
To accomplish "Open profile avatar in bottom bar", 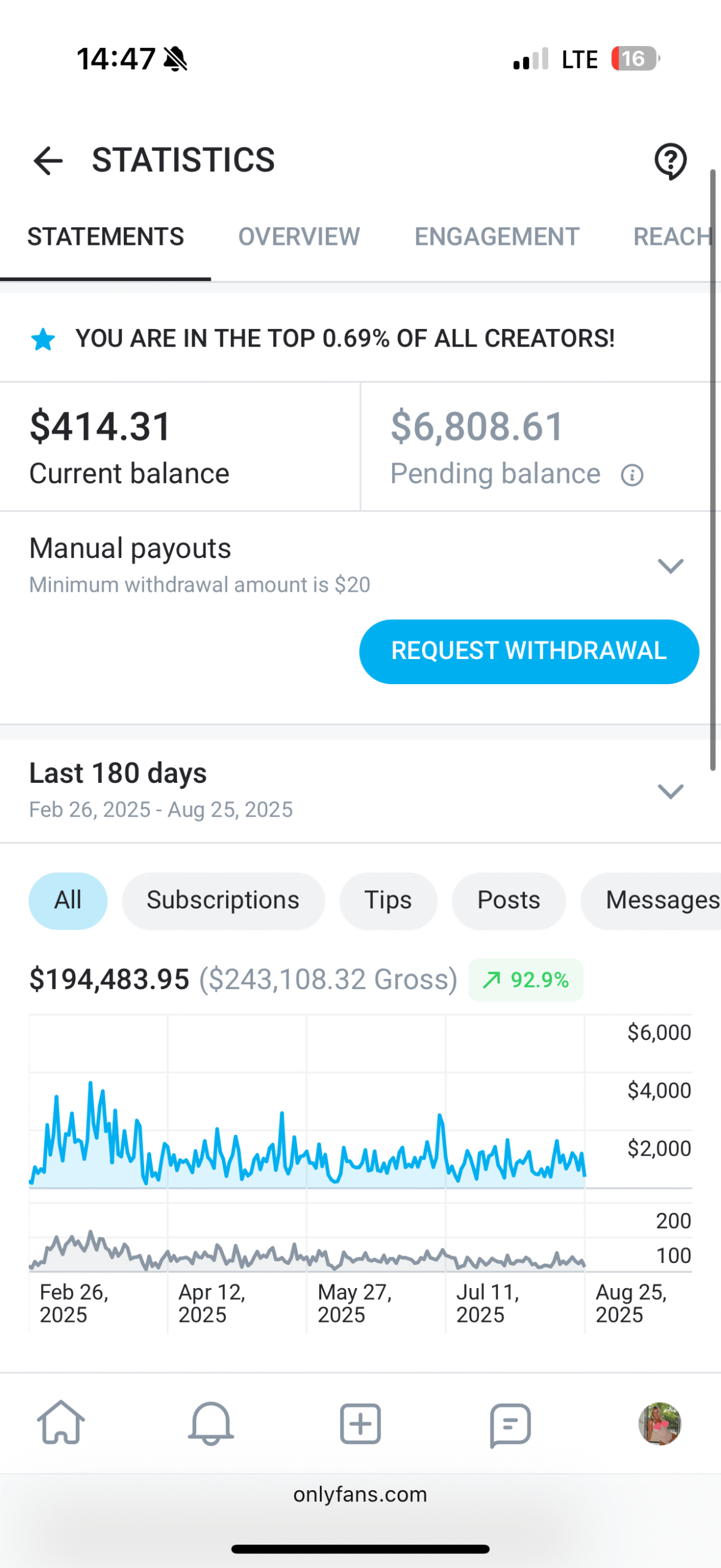I will 659,1423.
